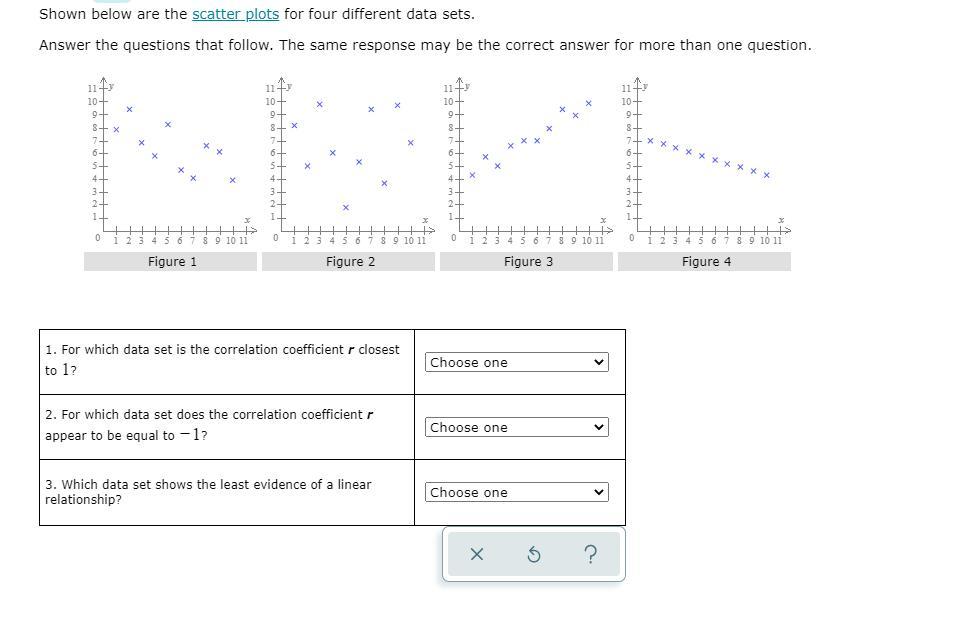Click the dropdown arrow in question 1 row
The width and height of the screenshot is (959, 638).
pos(599,362)
